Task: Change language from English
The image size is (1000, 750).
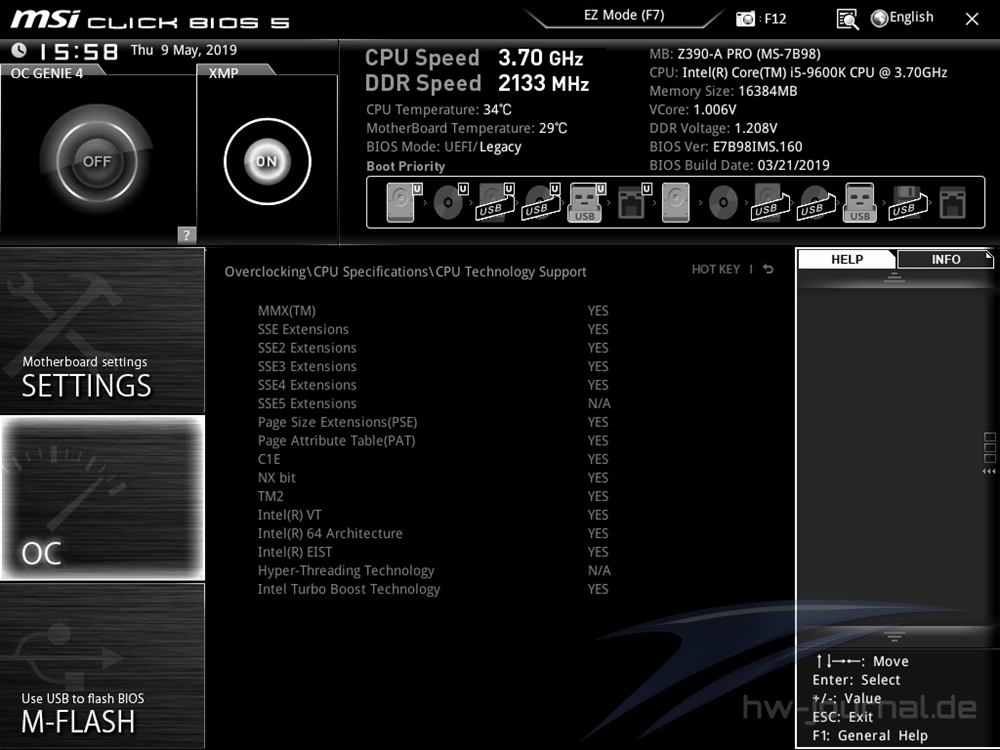Action: (911, 17)
